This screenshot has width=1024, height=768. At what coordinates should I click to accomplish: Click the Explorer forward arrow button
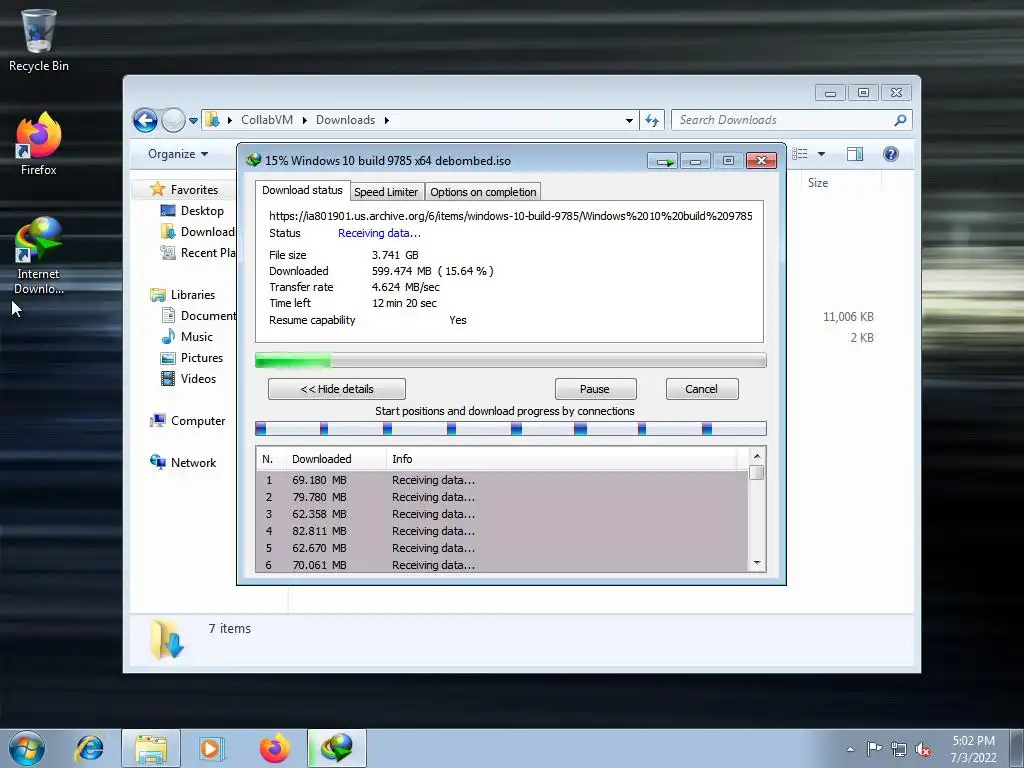(x=173, y=120)
